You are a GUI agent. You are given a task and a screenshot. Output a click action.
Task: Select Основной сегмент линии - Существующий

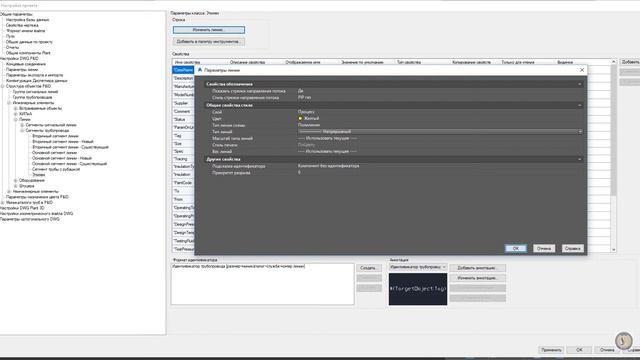(x=69, y=164)
